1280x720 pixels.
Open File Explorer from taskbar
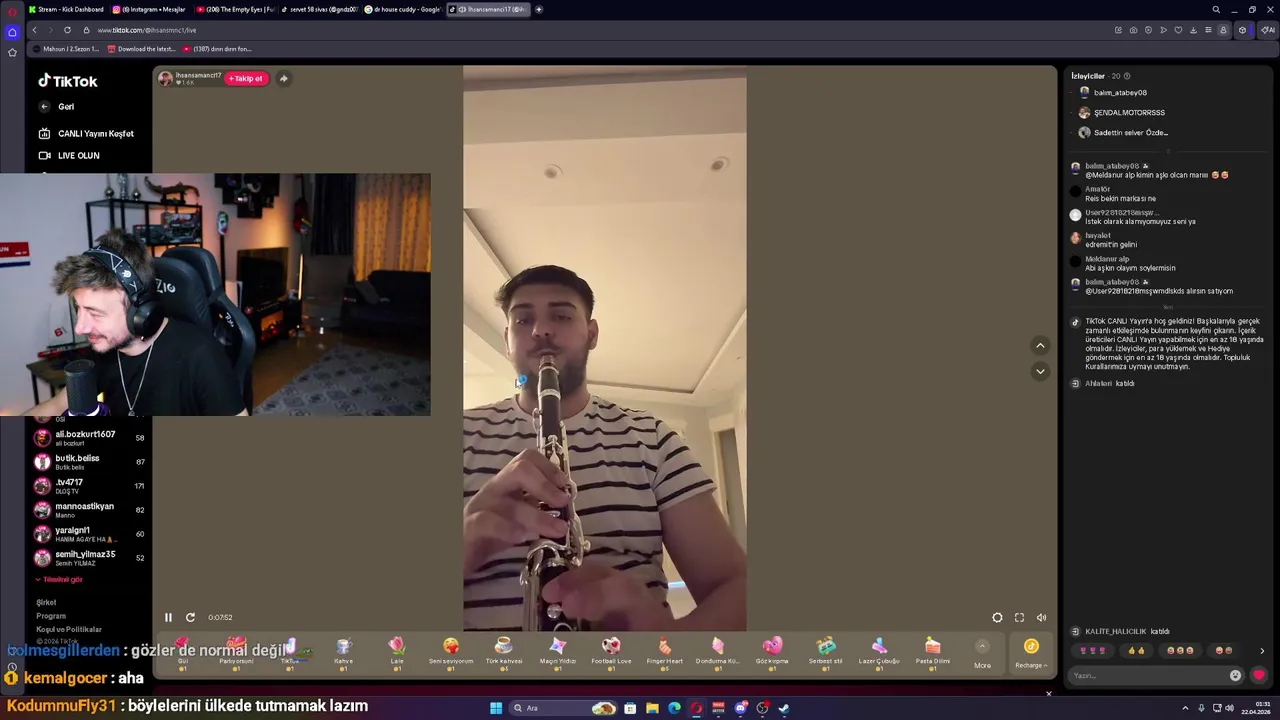click(652, 708)
